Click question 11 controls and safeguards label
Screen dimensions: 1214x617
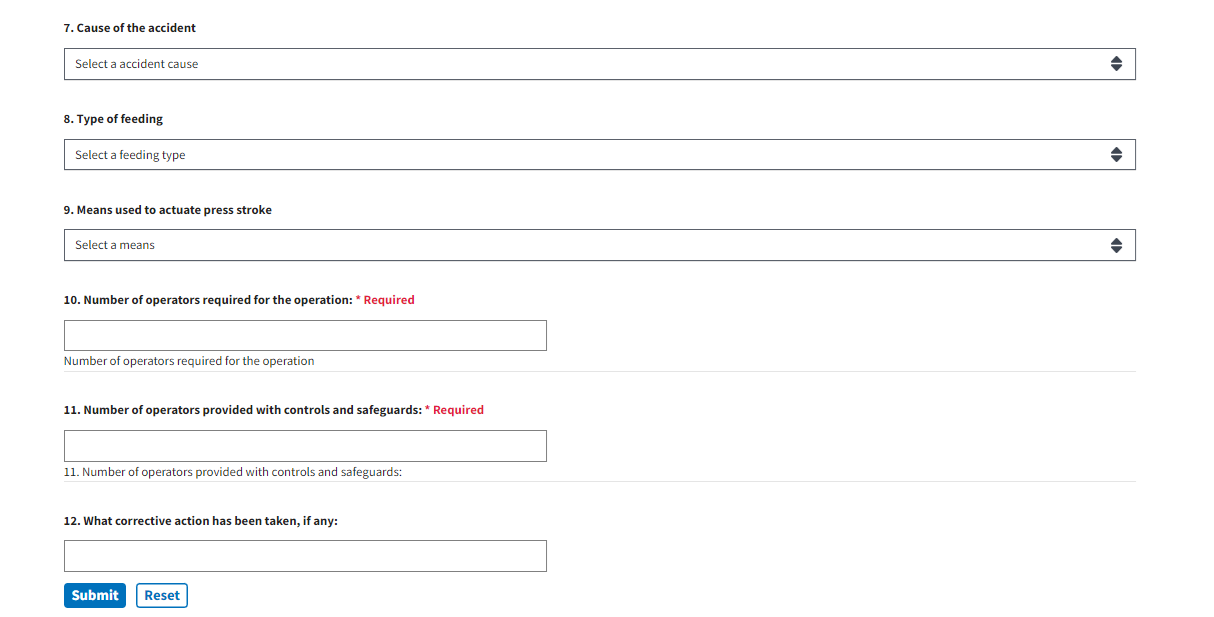tap(242, 410)
